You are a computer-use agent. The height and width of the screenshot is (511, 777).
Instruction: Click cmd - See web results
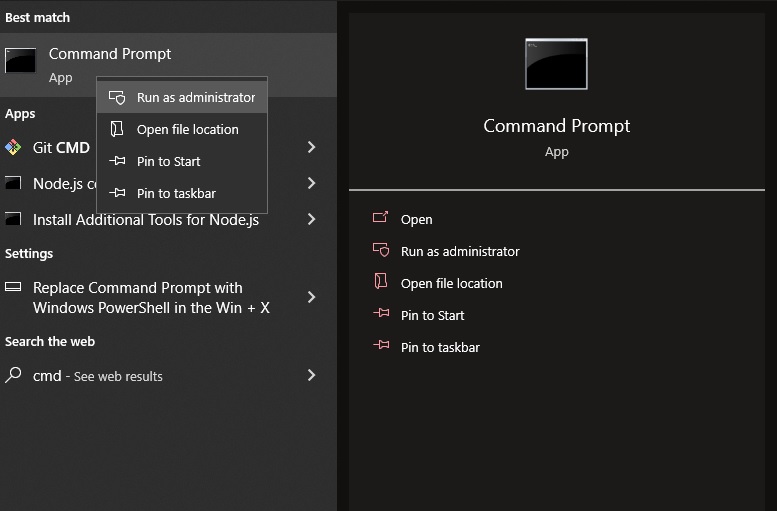coord(97,376)
